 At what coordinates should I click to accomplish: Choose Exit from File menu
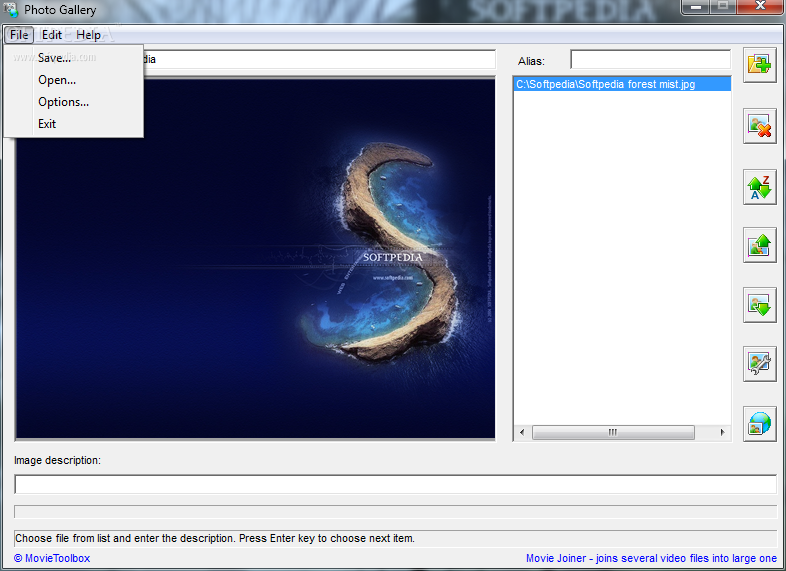click(74, 124)
